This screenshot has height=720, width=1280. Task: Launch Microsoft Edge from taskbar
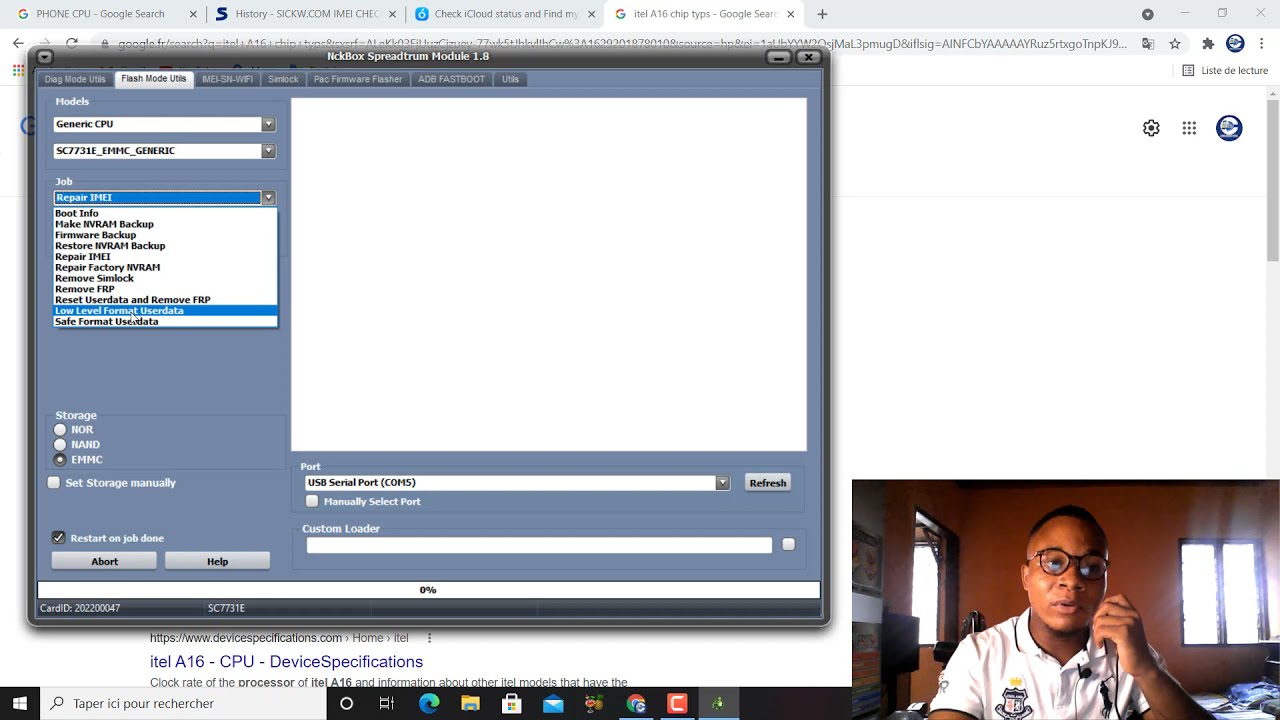click(x=429, y=704)
